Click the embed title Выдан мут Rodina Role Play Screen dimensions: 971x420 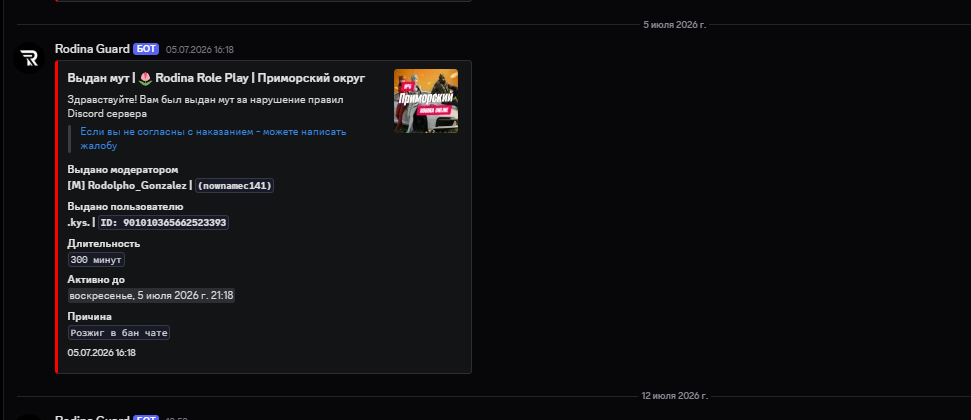coord(216,78)
